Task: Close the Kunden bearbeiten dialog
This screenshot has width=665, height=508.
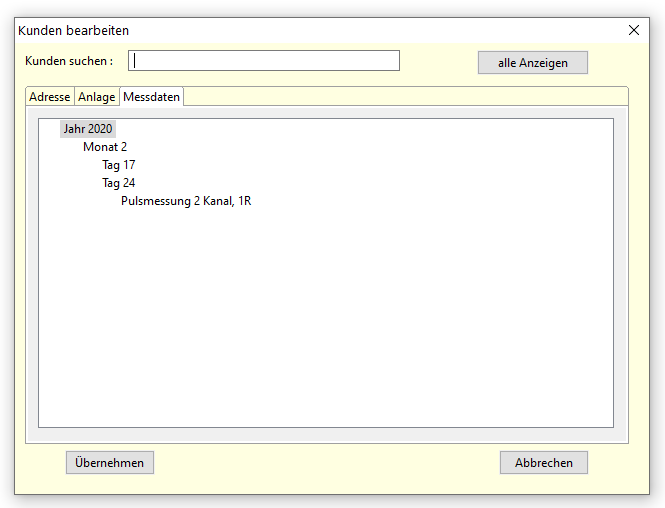Action: [x=634, y=30]
